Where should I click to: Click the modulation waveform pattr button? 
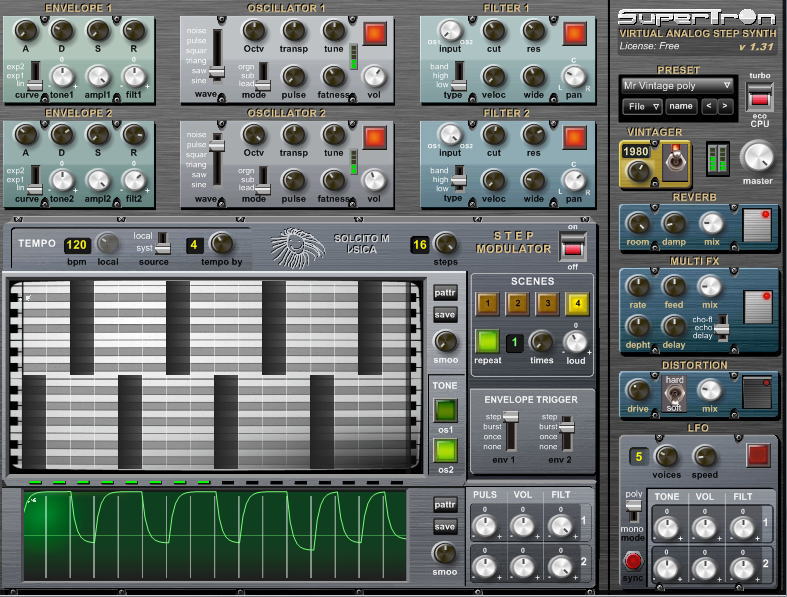pyautogui.click(x=445, y=505)
